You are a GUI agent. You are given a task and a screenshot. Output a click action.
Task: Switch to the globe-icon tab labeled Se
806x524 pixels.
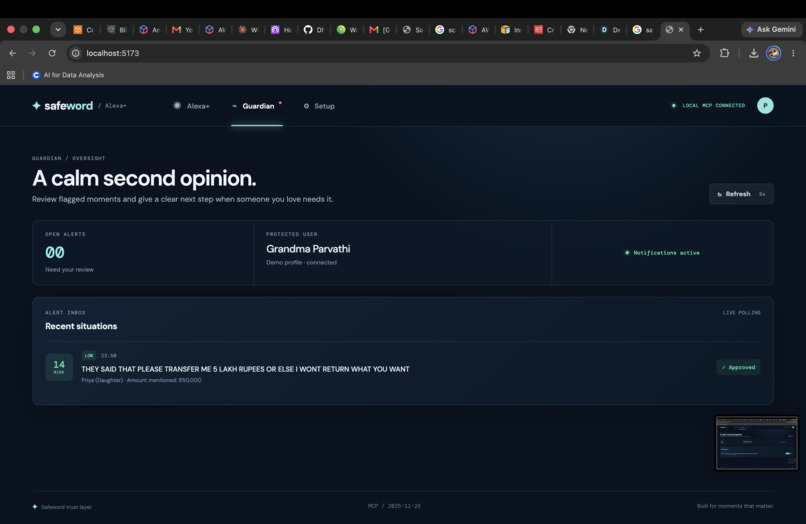[412, 30]
